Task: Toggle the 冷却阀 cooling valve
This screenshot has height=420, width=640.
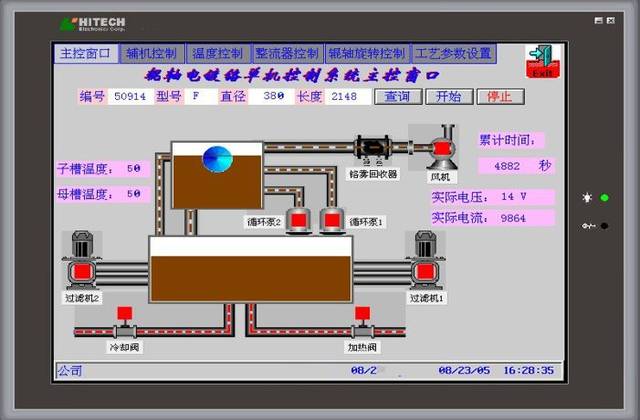Action: click(125, 323)
